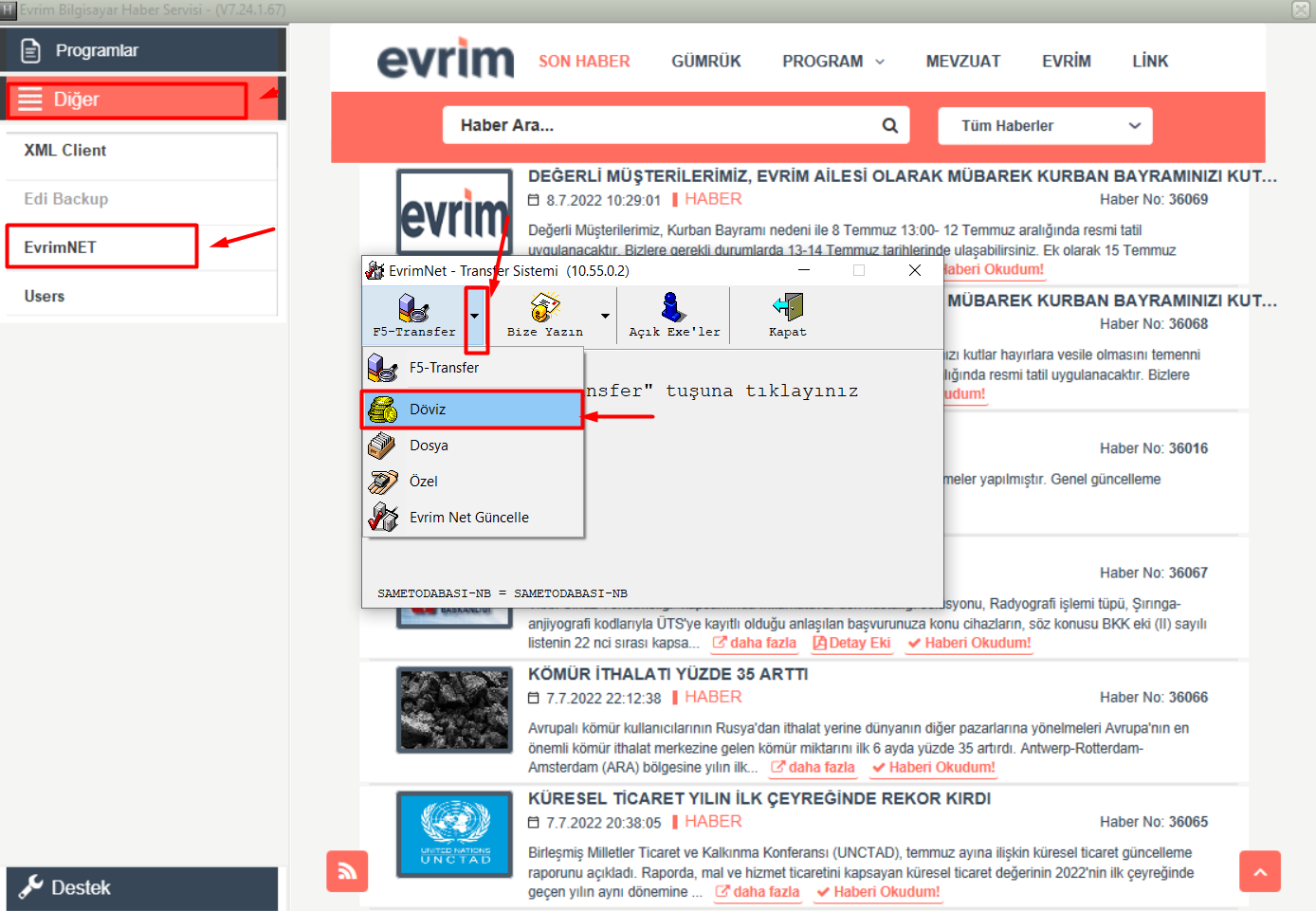This screenshot has height=911, width=1316.
Task: Open the Programlar sidebar section
Action: (142, 50)
